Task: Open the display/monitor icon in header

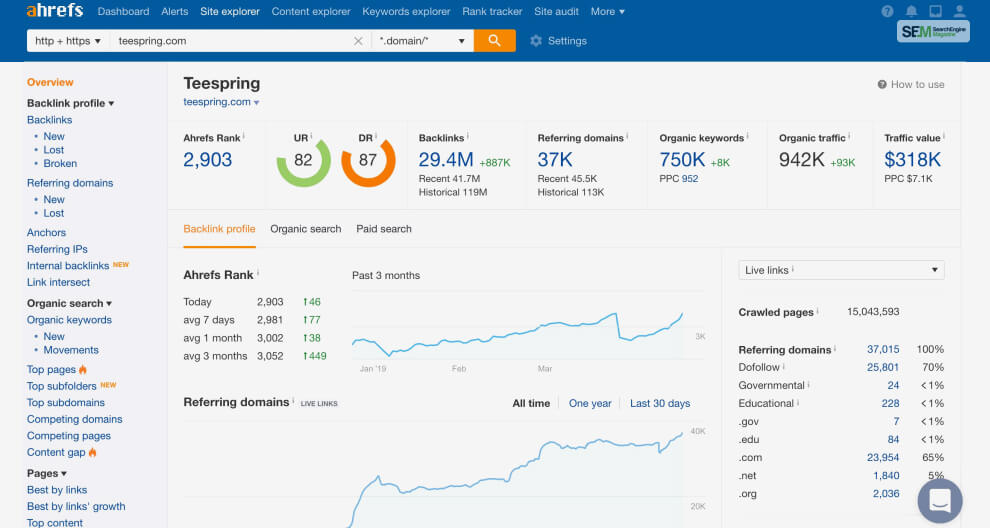Action: [x=935, y=11]
